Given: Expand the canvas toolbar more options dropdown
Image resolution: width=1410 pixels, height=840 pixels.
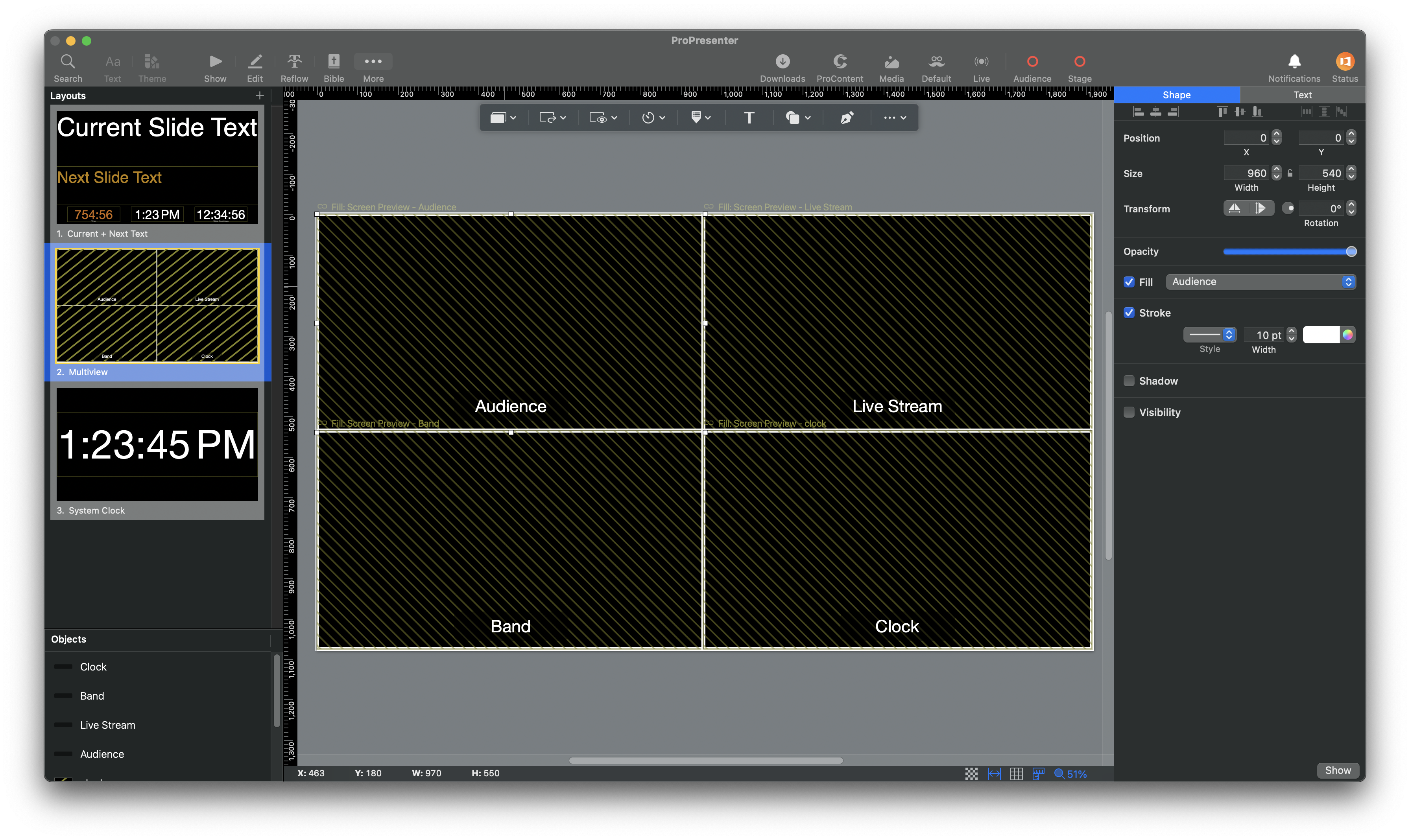Looking at the screenshot, I should 894,118.
